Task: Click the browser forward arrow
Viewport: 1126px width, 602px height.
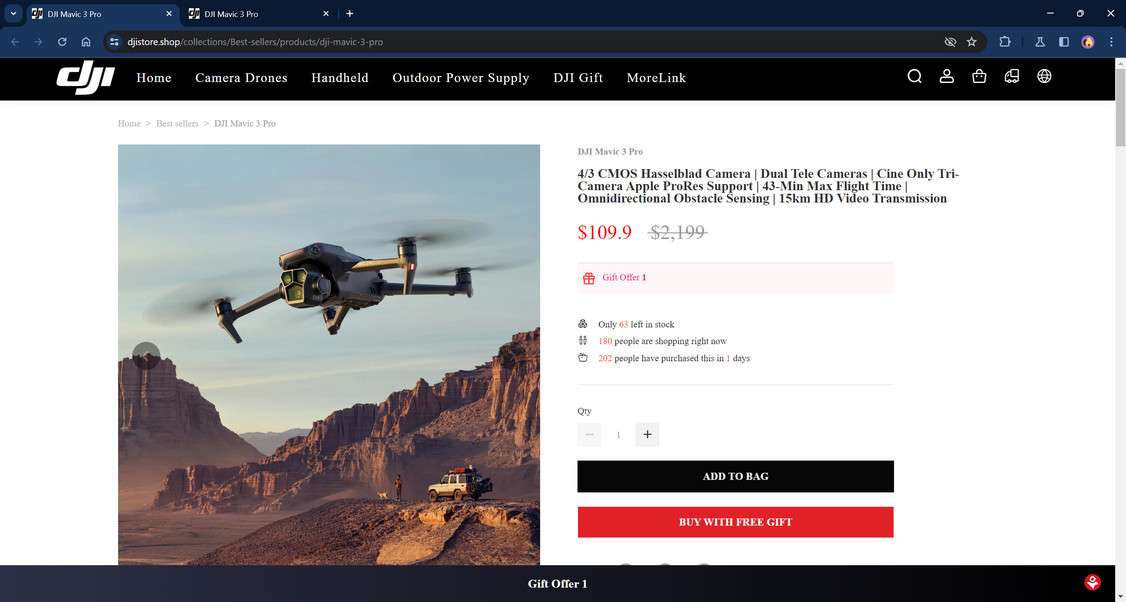Action: (x=38, y=42)
